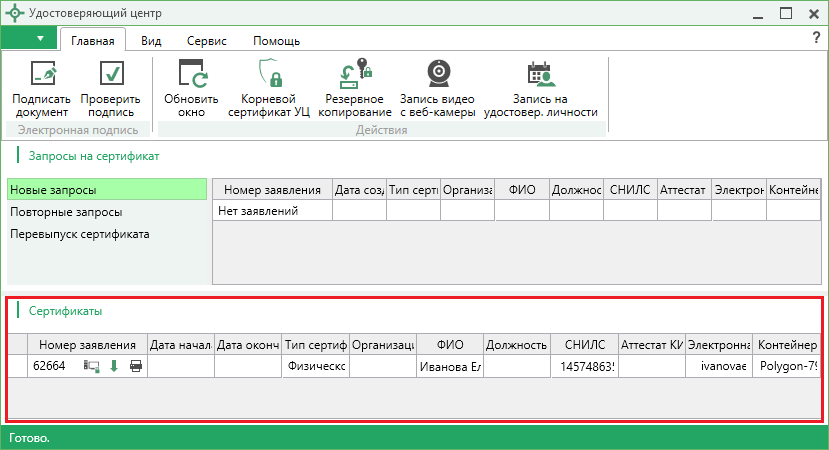
Task: Click the help question mark button
Action: pyautogui.click(x=815, y=38)
